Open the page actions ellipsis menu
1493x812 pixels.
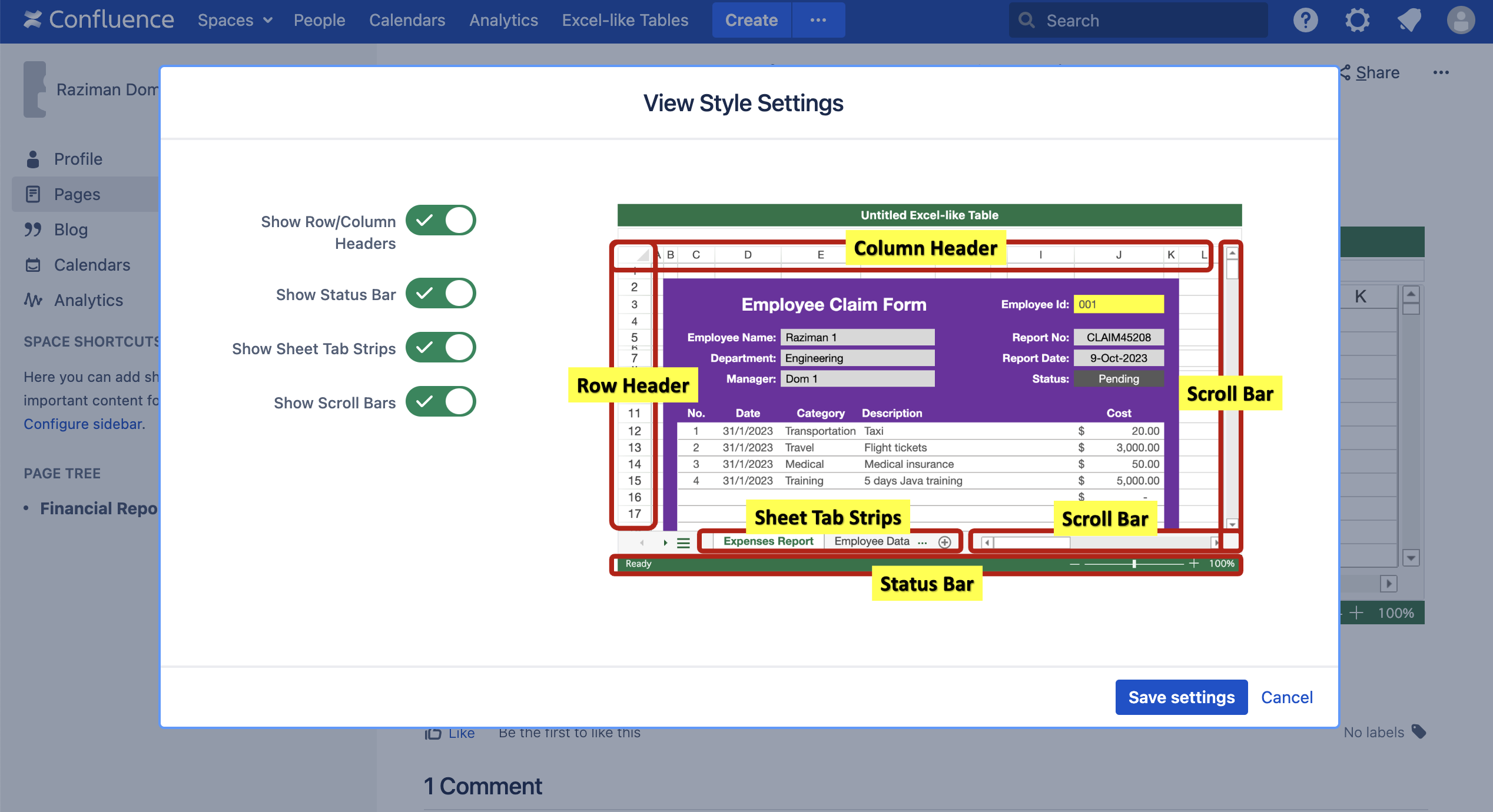(x=1441, y=72)
